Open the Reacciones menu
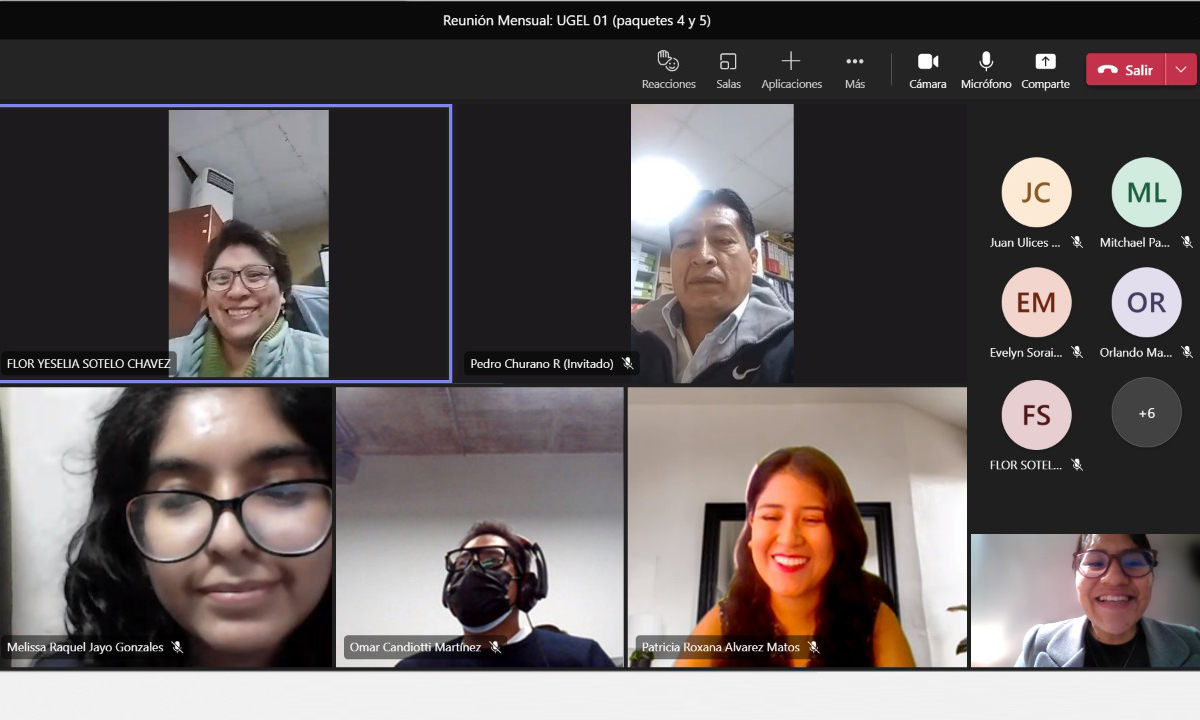Viewport: 1200px width, 720px height. pos(668,70)
